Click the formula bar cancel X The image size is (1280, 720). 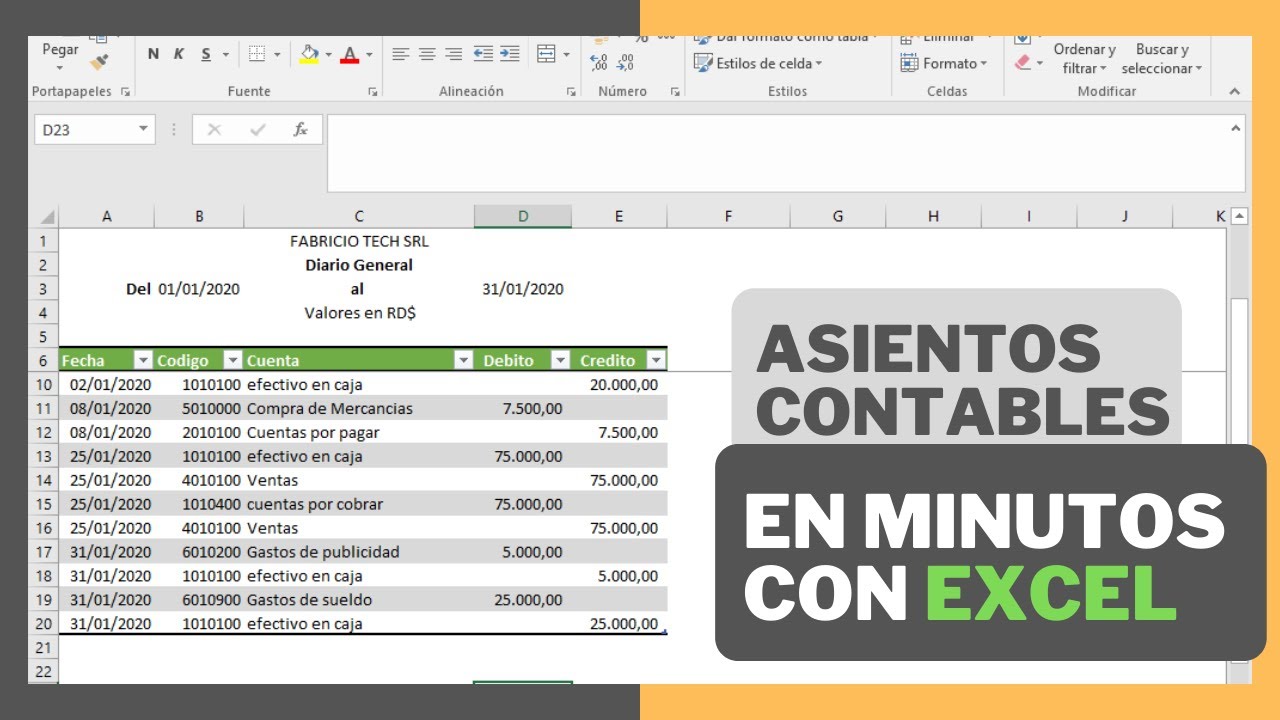(x=214, y=130)
